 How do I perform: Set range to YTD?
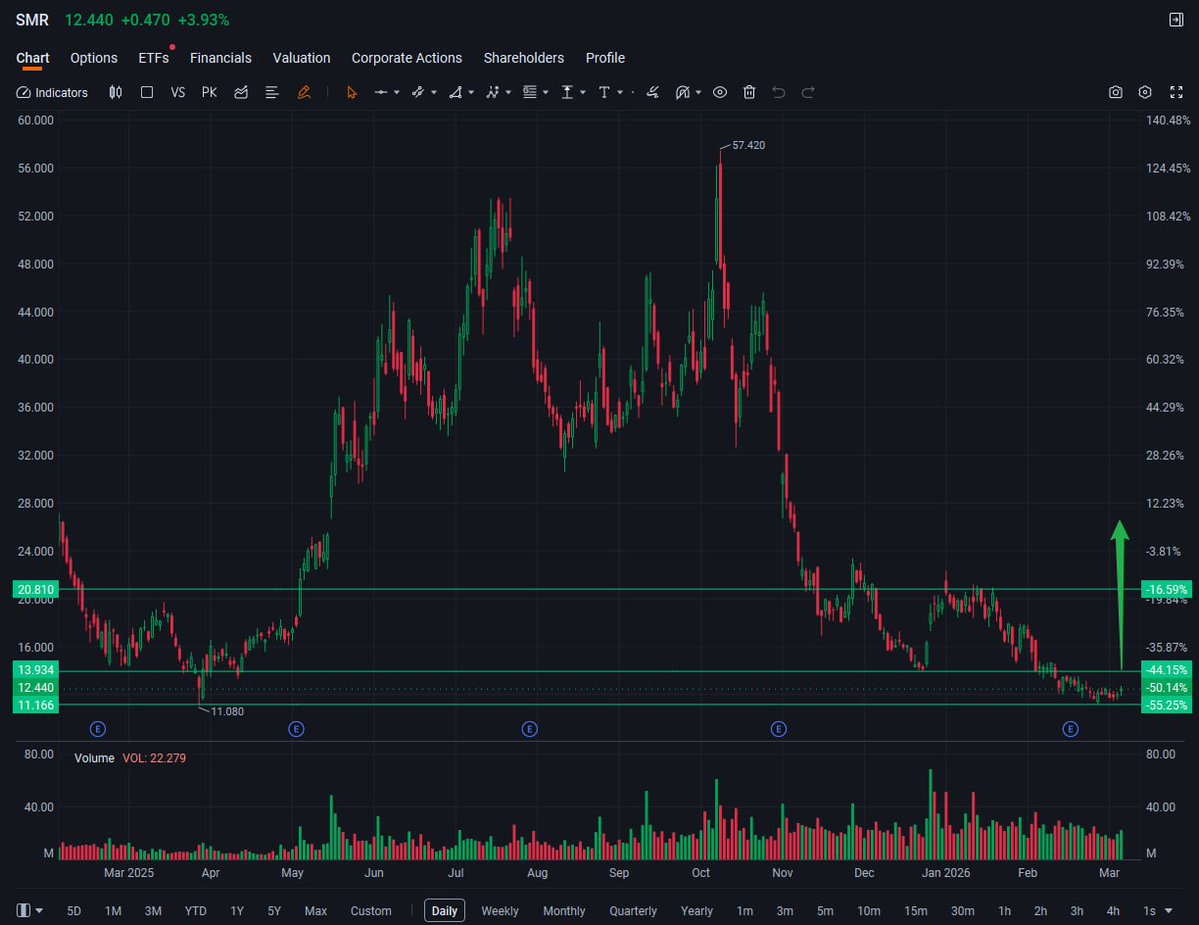click(x=196, y=911)
